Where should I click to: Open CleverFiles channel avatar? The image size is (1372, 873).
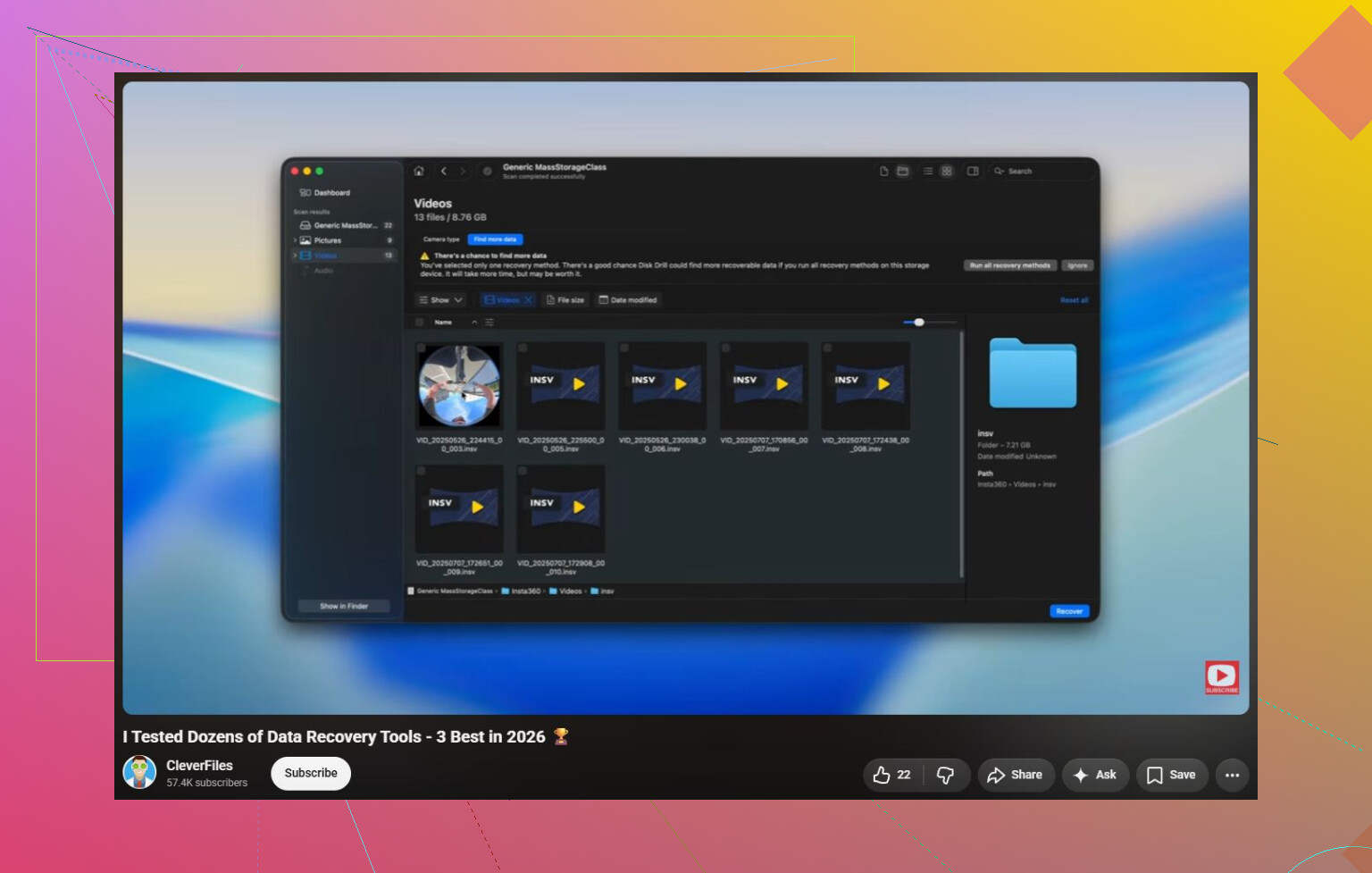(139, 772)
